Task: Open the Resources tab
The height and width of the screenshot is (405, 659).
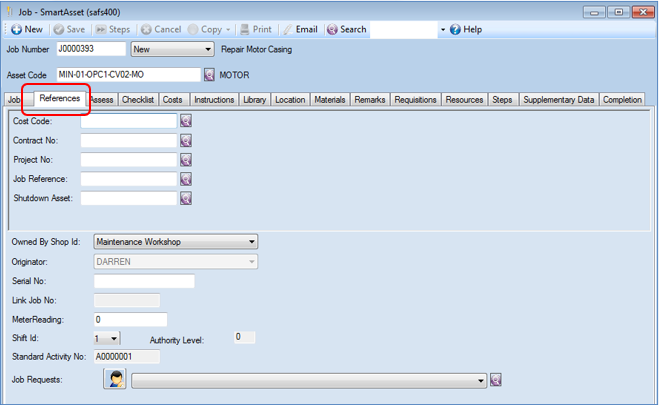Action: [464, 100]
